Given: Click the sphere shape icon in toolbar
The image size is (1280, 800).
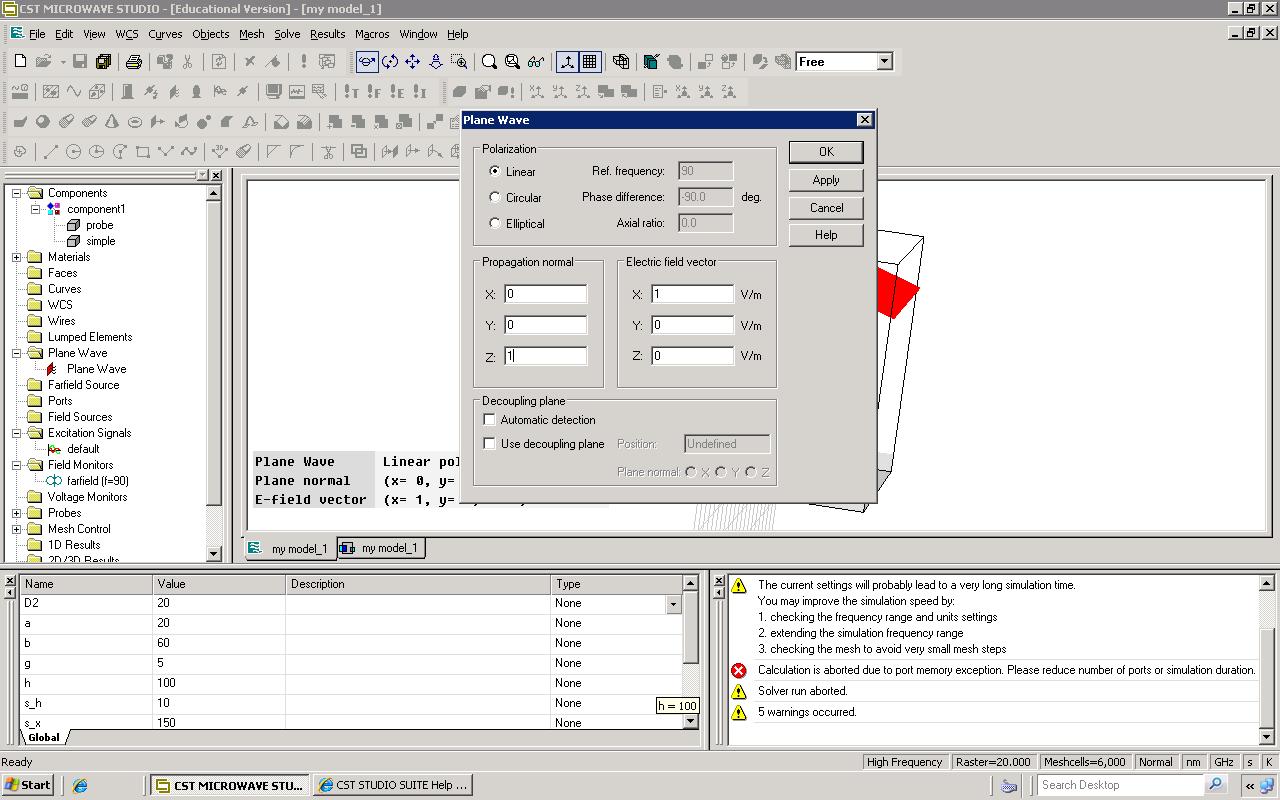Looking at the screenshot, I should pyautogui.click(x=42, y=122).
